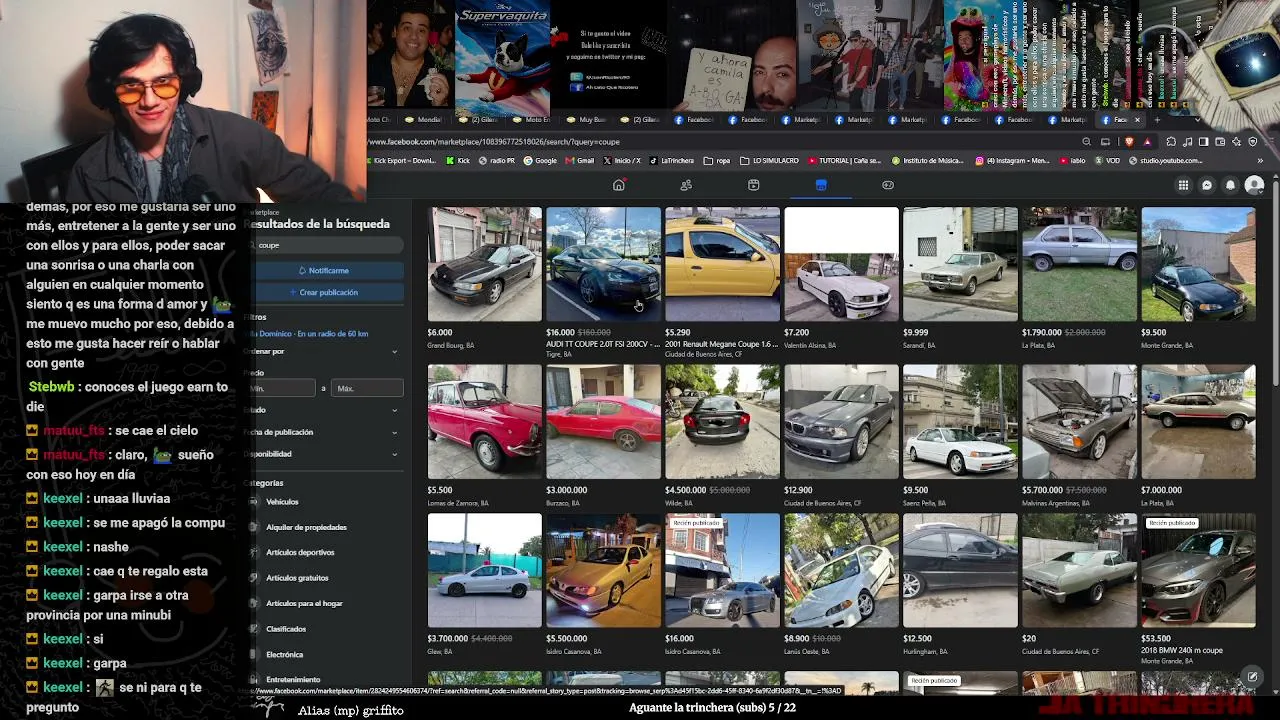Screen dimensions: 1280x720
Task: Open the Gmail bookmark
Action: [x=580, y=160]
